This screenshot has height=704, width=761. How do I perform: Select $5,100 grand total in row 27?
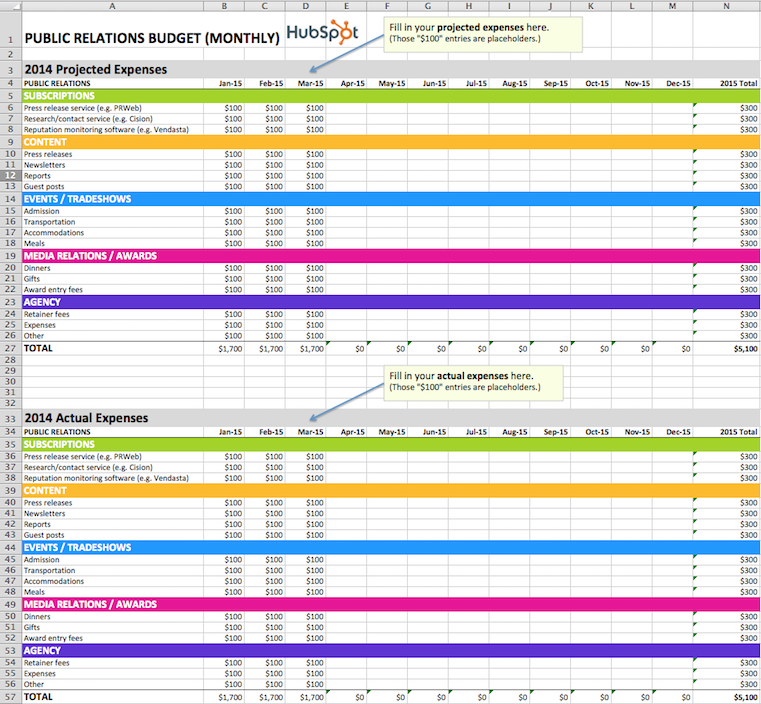(745, 348)
